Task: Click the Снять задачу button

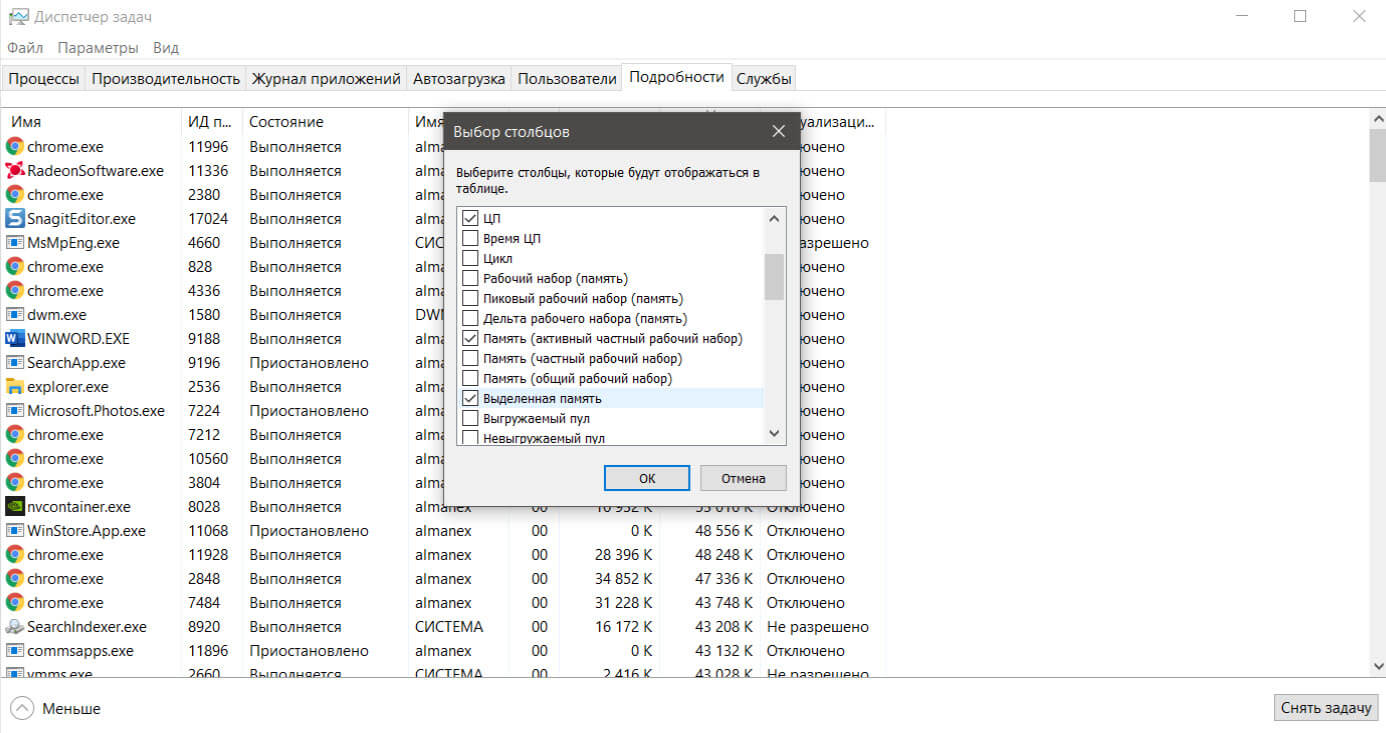Action: coord(1327,708)
